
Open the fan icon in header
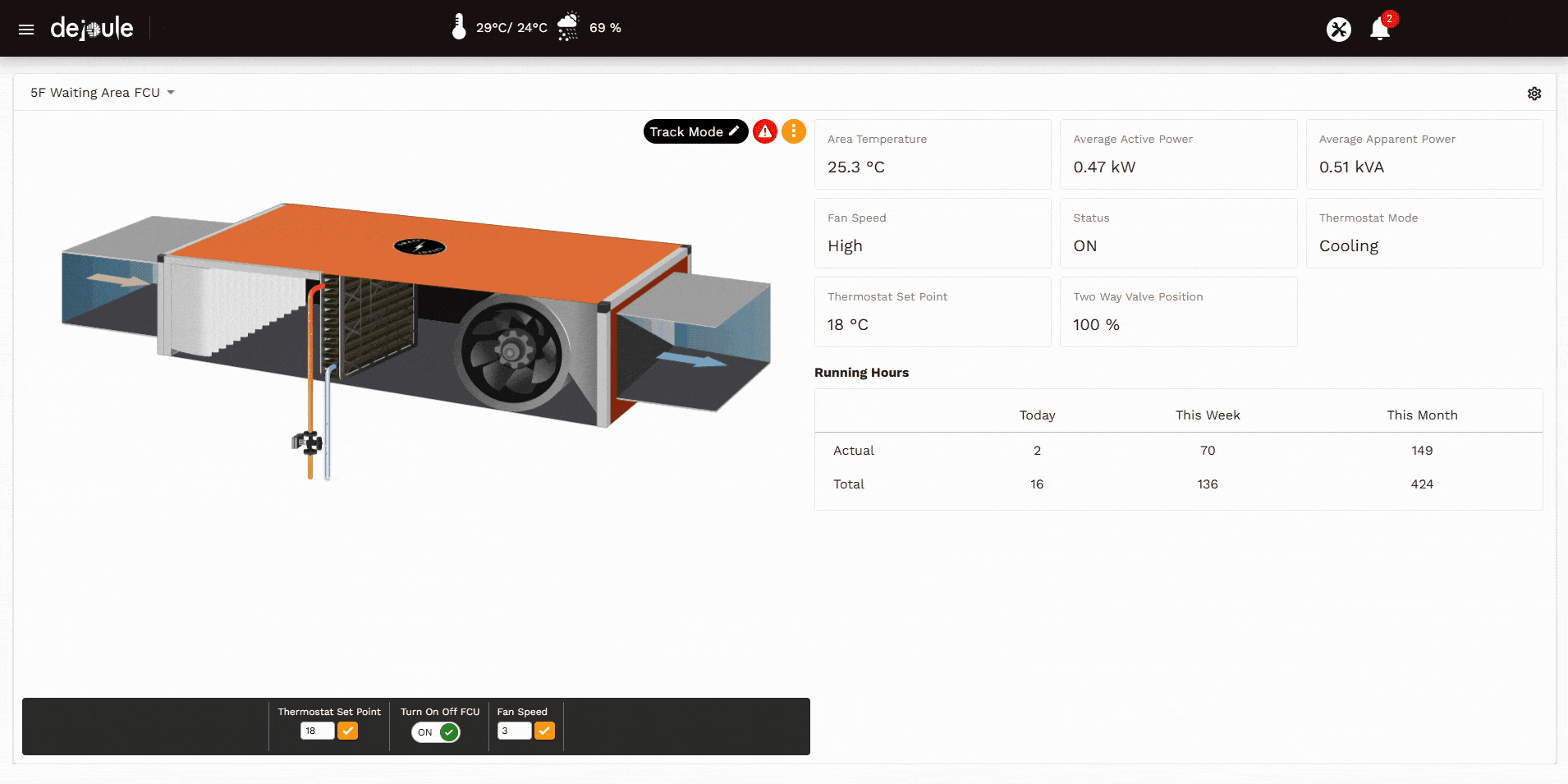(1338, 30)
